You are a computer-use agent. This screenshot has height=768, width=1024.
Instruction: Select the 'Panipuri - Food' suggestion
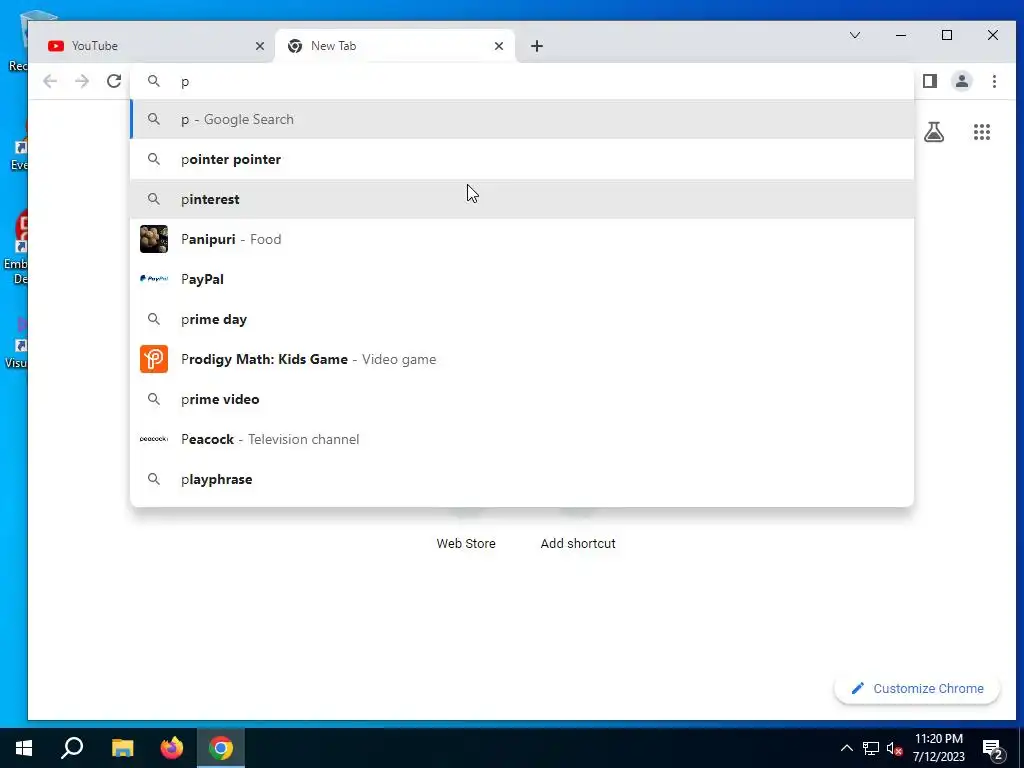522,239
